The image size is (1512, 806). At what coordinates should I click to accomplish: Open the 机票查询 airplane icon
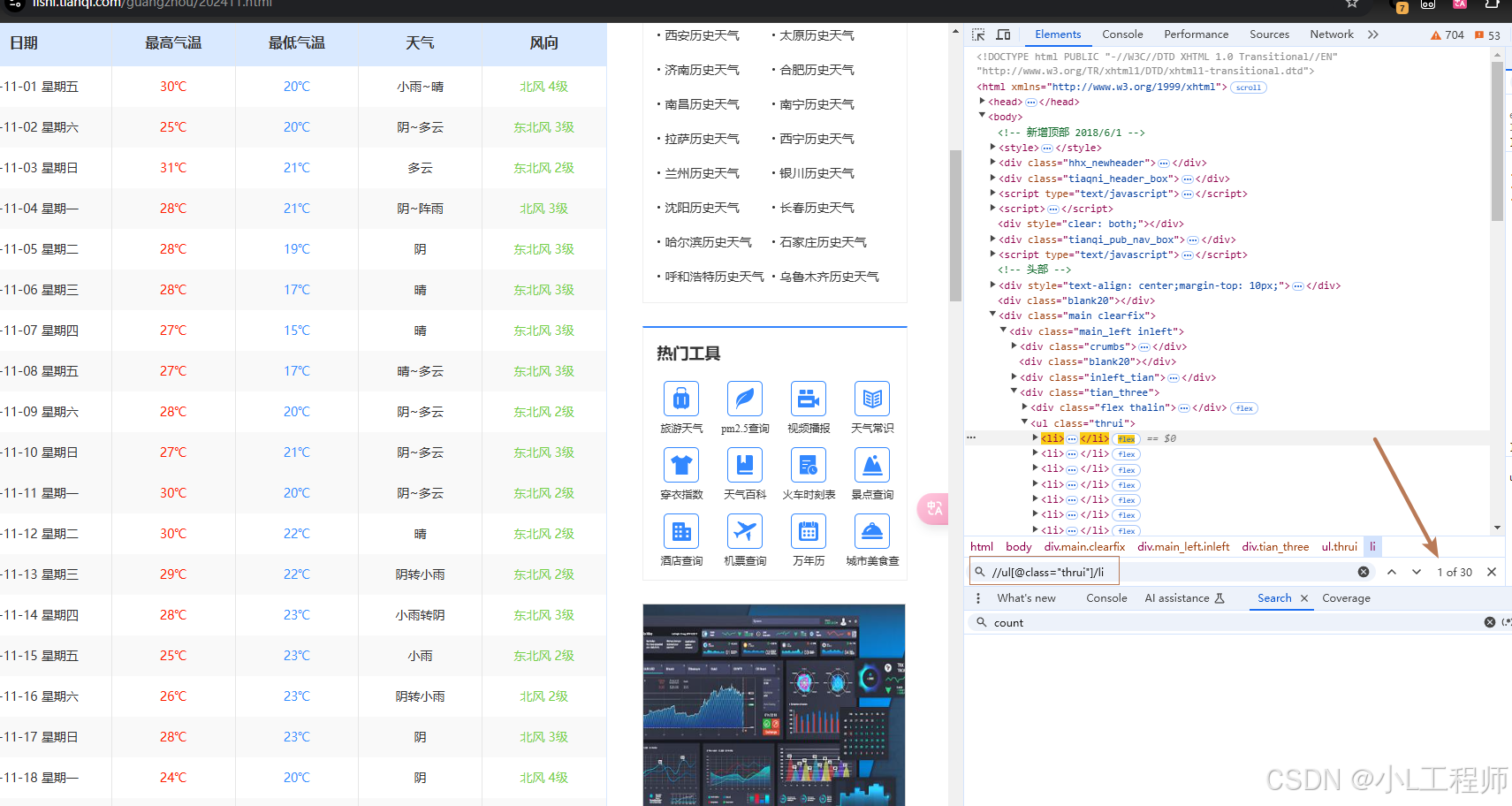point(745,531)
